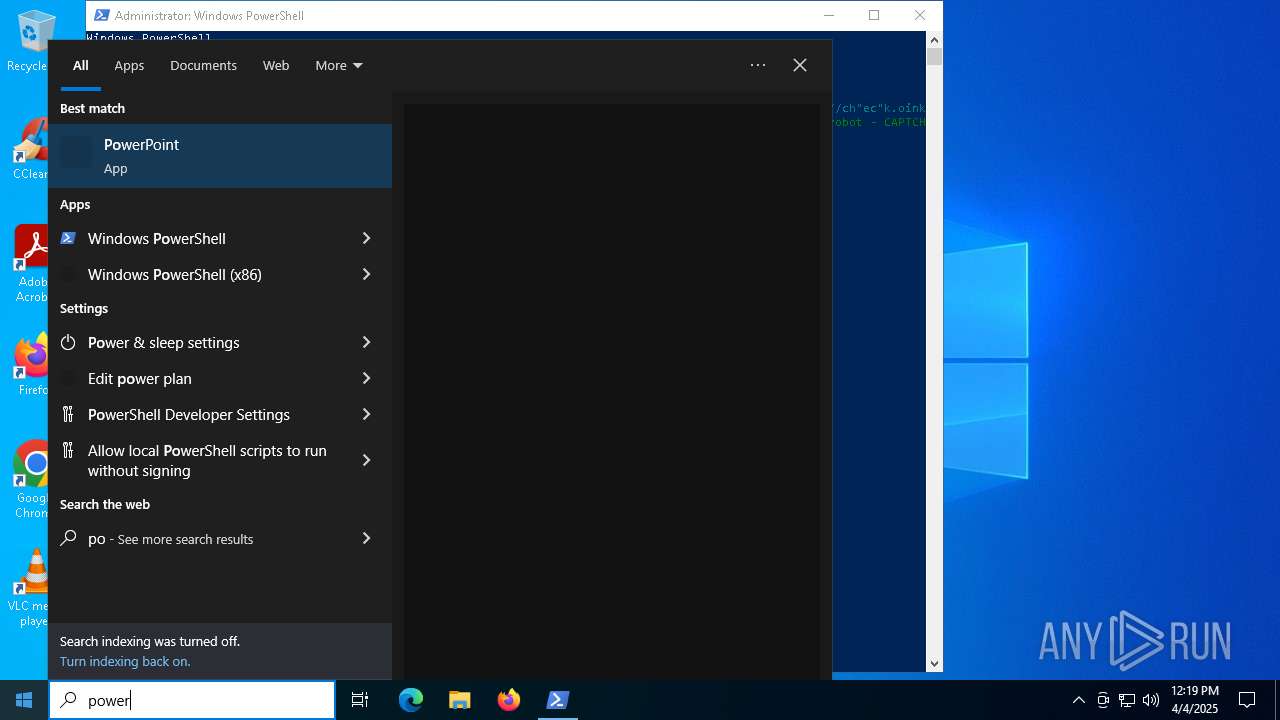The image size is (1280, 720).
Task: Click the Power & sleep settings icon
Action: point(68,342)
